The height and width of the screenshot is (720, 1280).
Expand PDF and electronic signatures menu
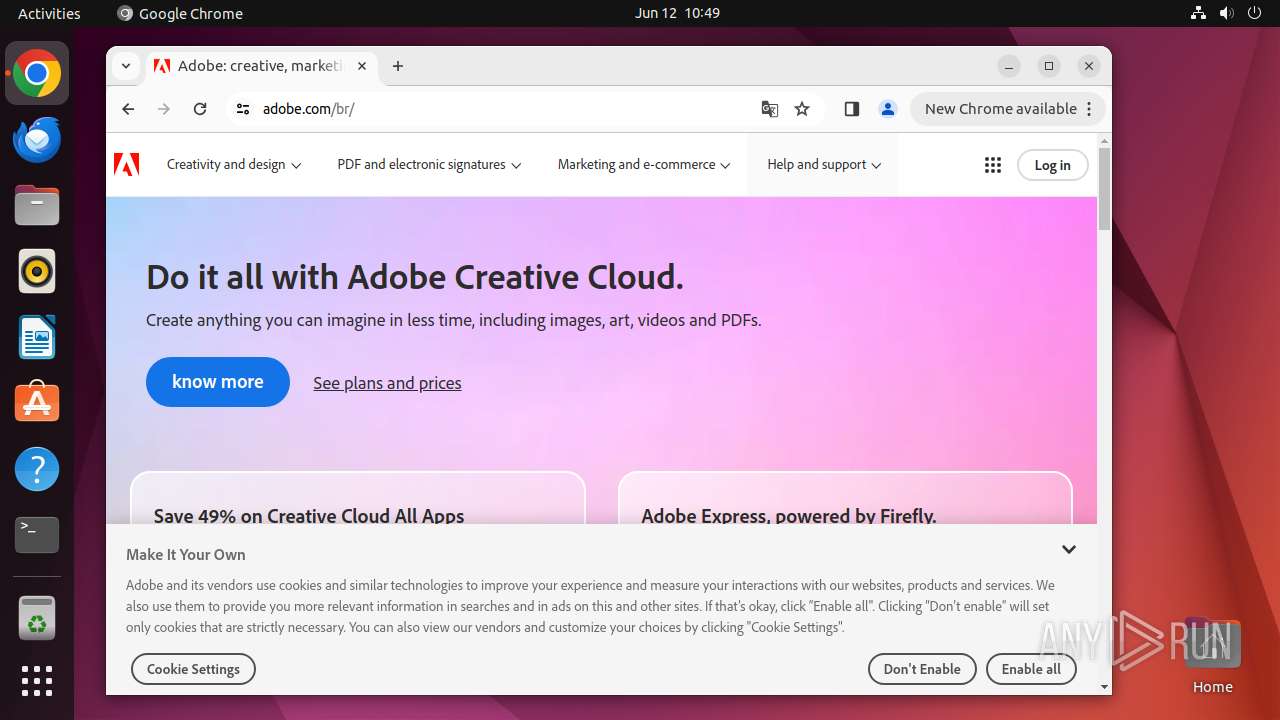[x=429, y=165]
